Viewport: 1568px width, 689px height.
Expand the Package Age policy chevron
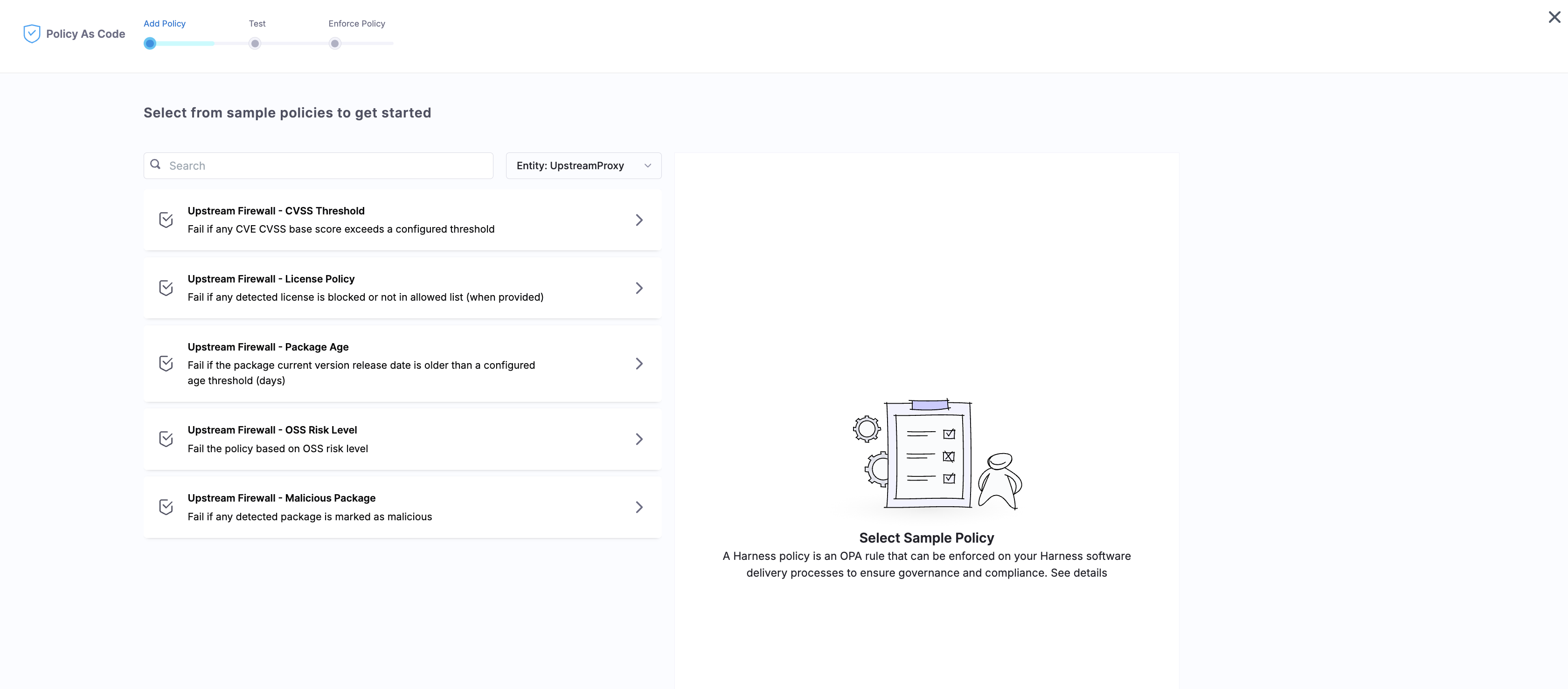point(639,363)
